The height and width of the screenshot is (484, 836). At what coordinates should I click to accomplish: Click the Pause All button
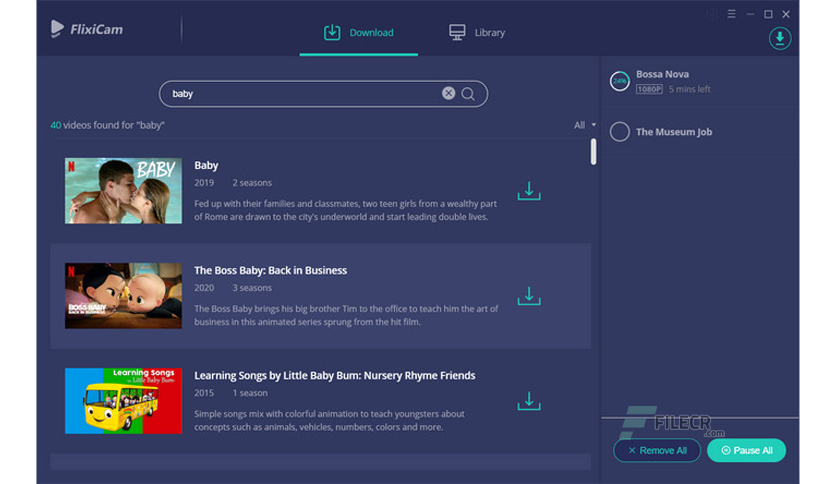pos(746,450)
